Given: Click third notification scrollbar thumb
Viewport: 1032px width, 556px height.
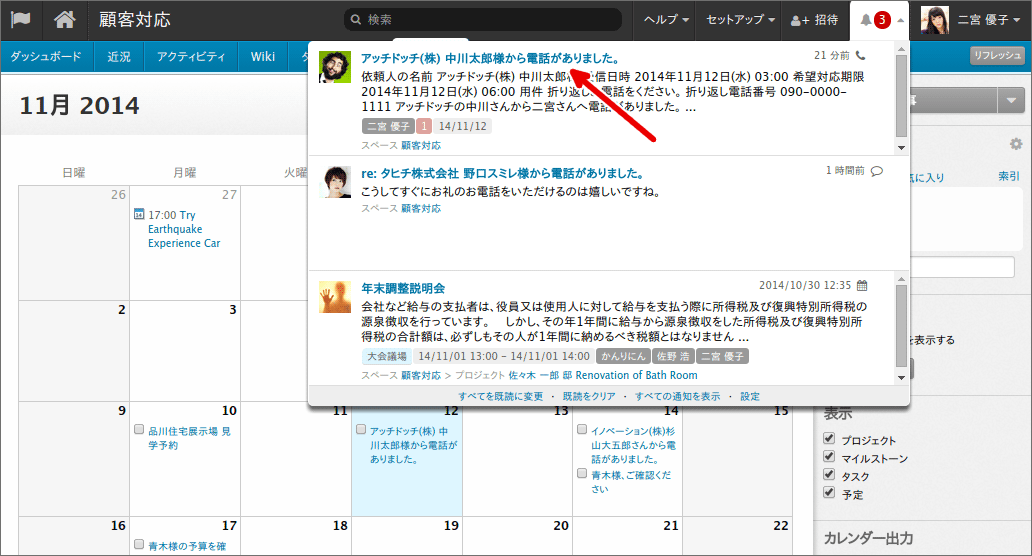Looking at the screenshot, I should [901, 326].
